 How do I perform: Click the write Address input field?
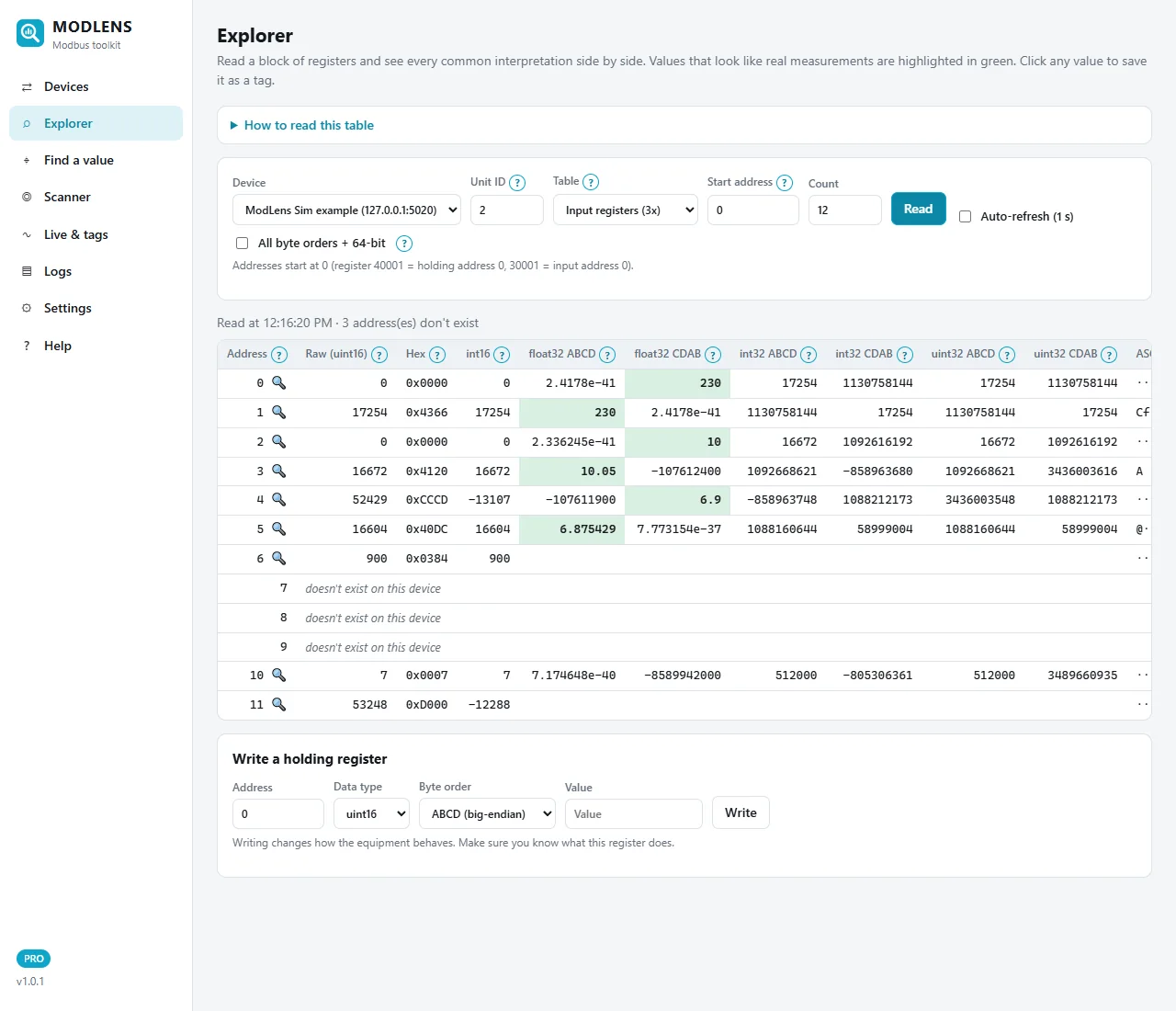point(278,814)
